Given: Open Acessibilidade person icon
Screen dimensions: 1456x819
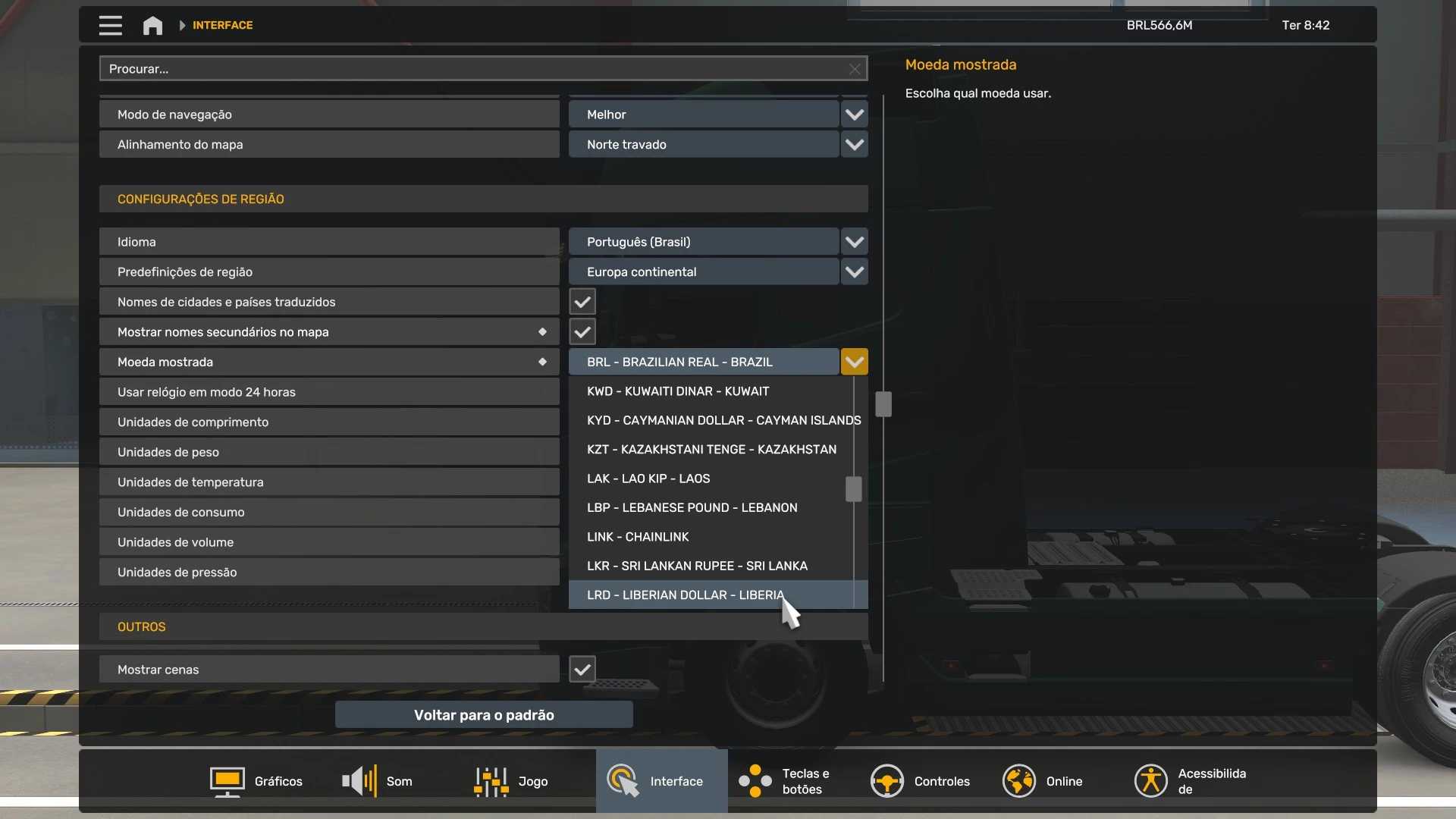Looking at the screenshot, I should (x=1150, y=781).
